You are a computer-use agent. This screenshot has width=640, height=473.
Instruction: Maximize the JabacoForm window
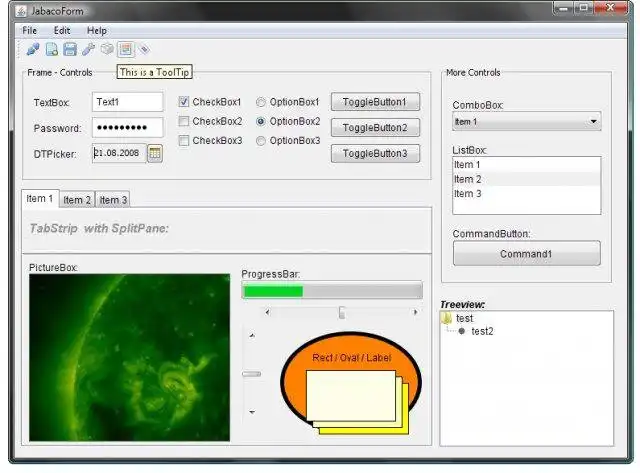[x=584, y=8]
